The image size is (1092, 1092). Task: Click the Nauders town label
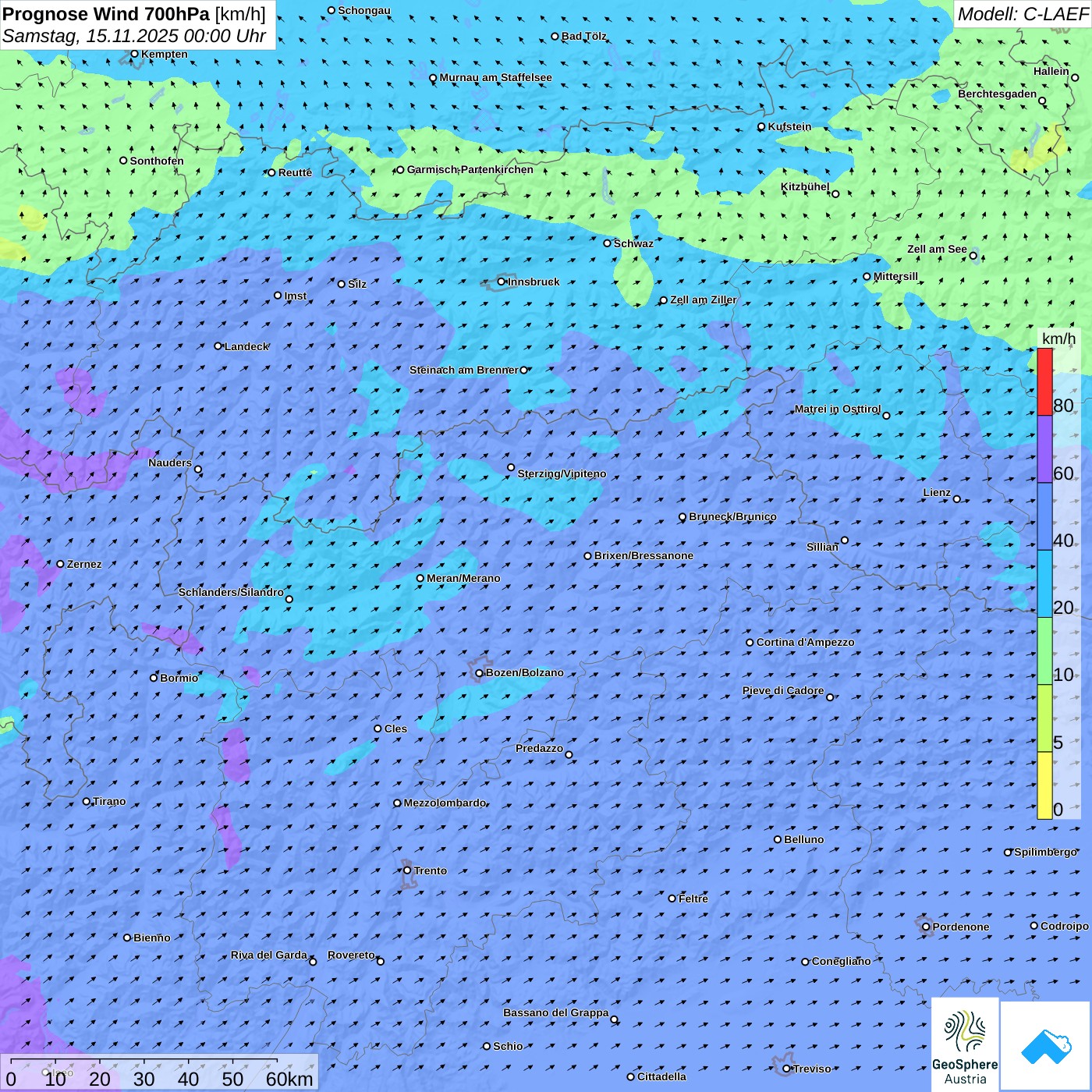tap(169, 463)
